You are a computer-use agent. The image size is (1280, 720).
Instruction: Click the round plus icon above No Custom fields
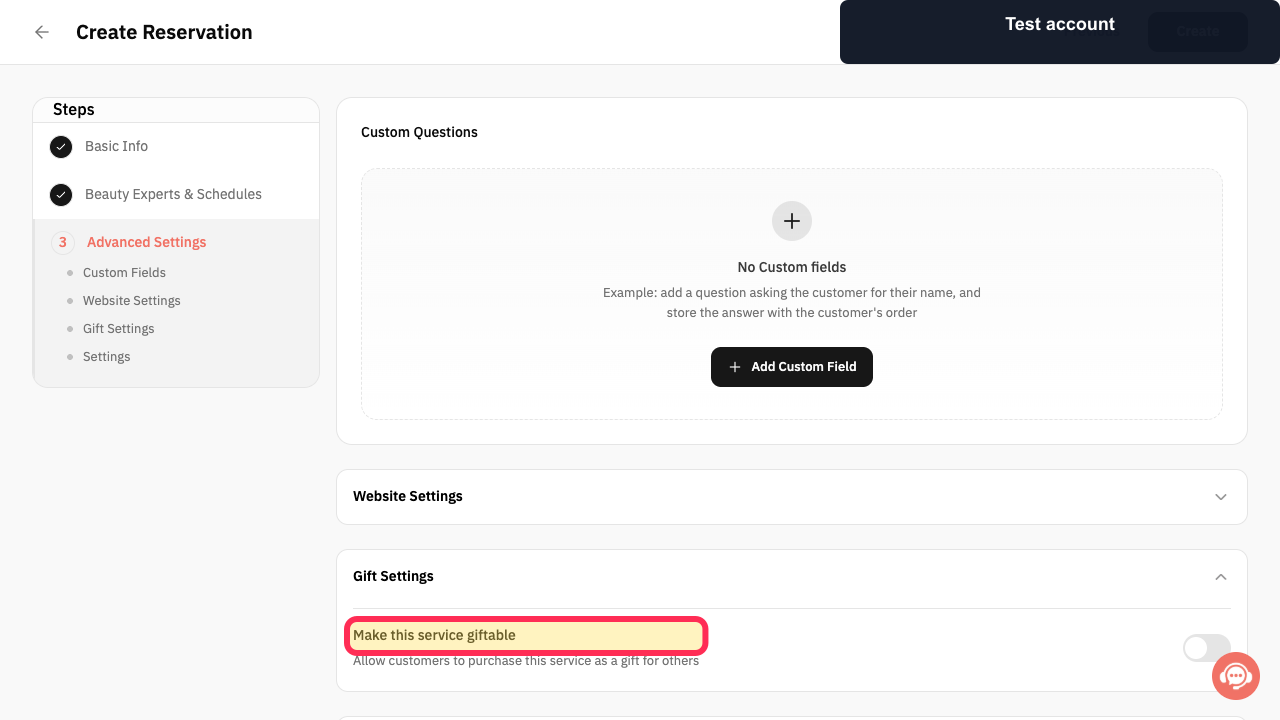click(792, 221)
